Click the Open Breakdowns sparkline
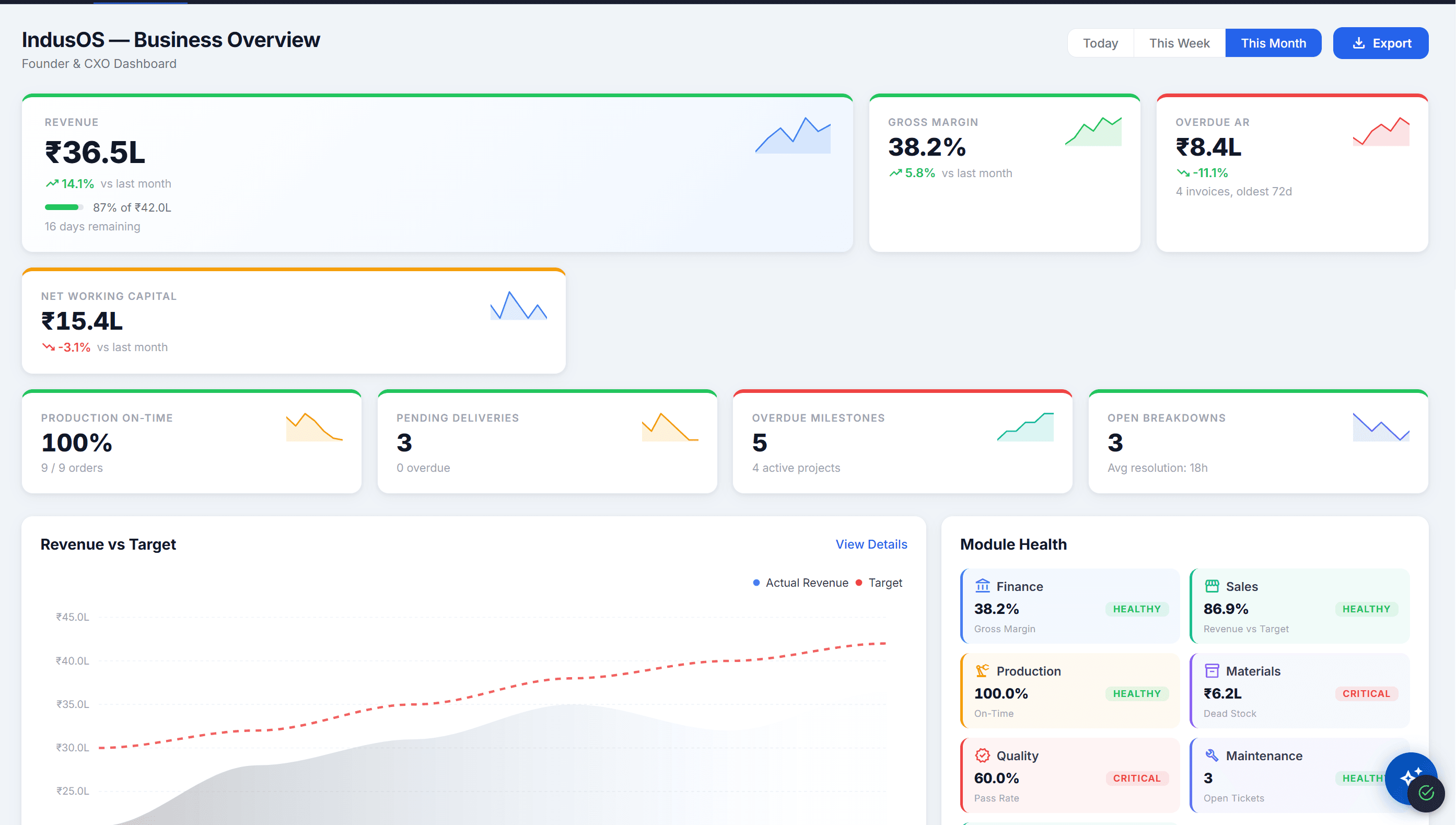 tap(1381, 427)
